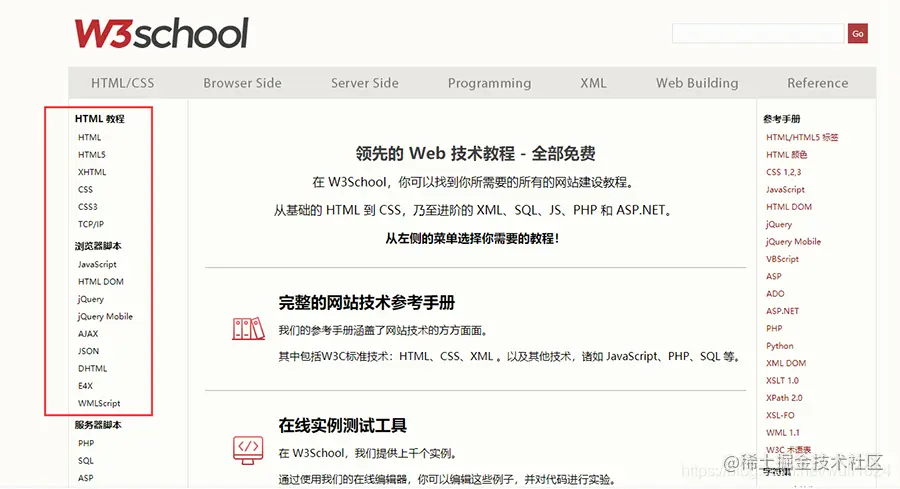Open the HTML/CSS nav tab
This screenshot has height=489, width=900.
point(122,83)
